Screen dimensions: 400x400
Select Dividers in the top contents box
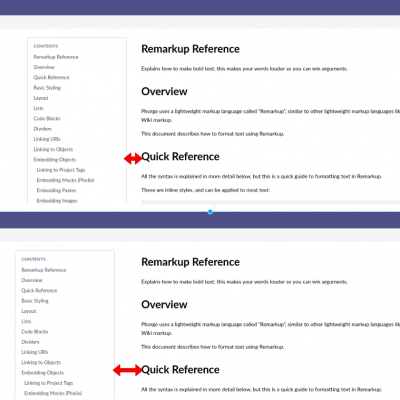tap(42, 129)
